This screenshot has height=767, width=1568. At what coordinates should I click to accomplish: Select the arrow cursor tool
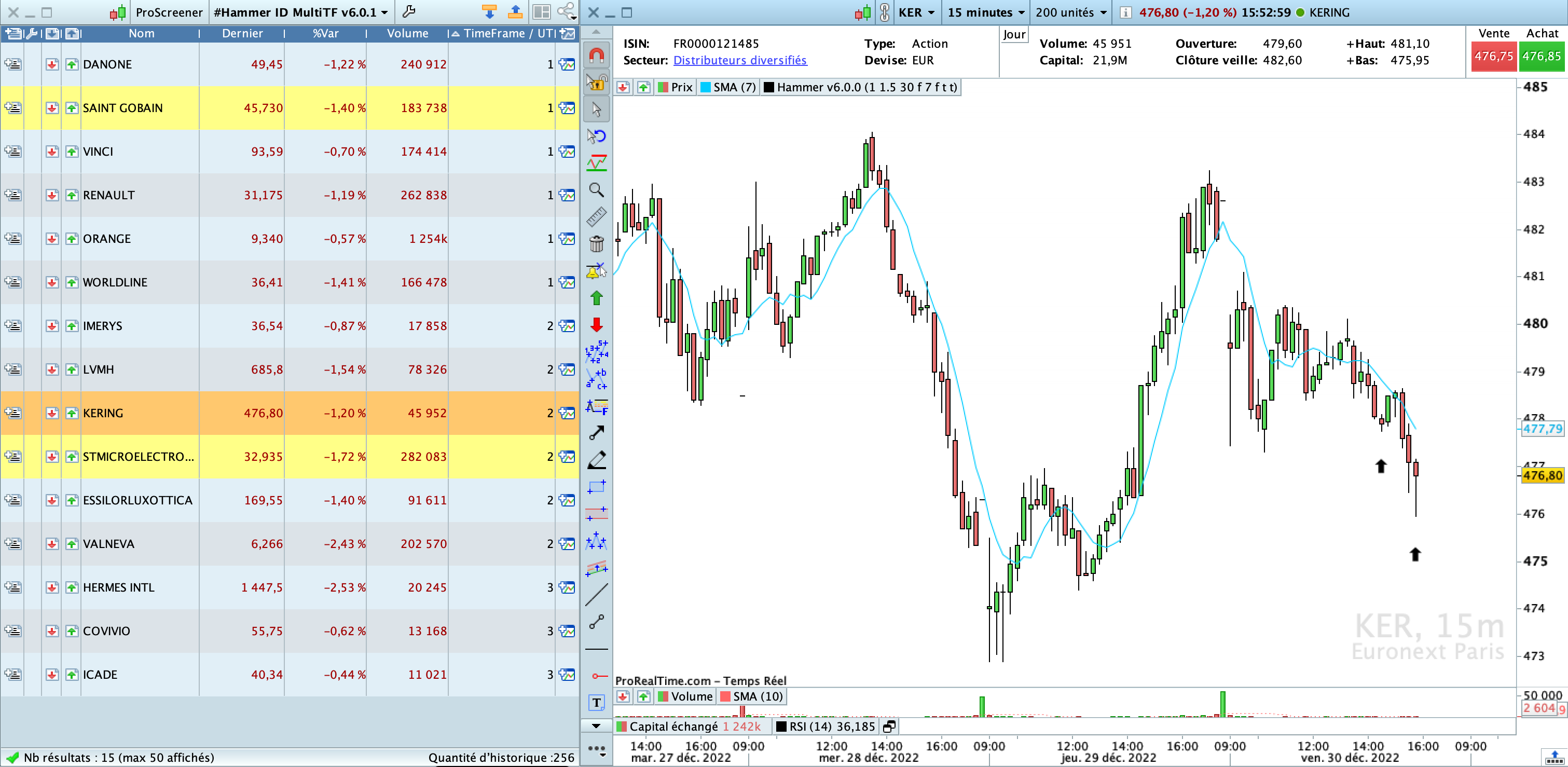pyautogui.click(x=597, y=109)
